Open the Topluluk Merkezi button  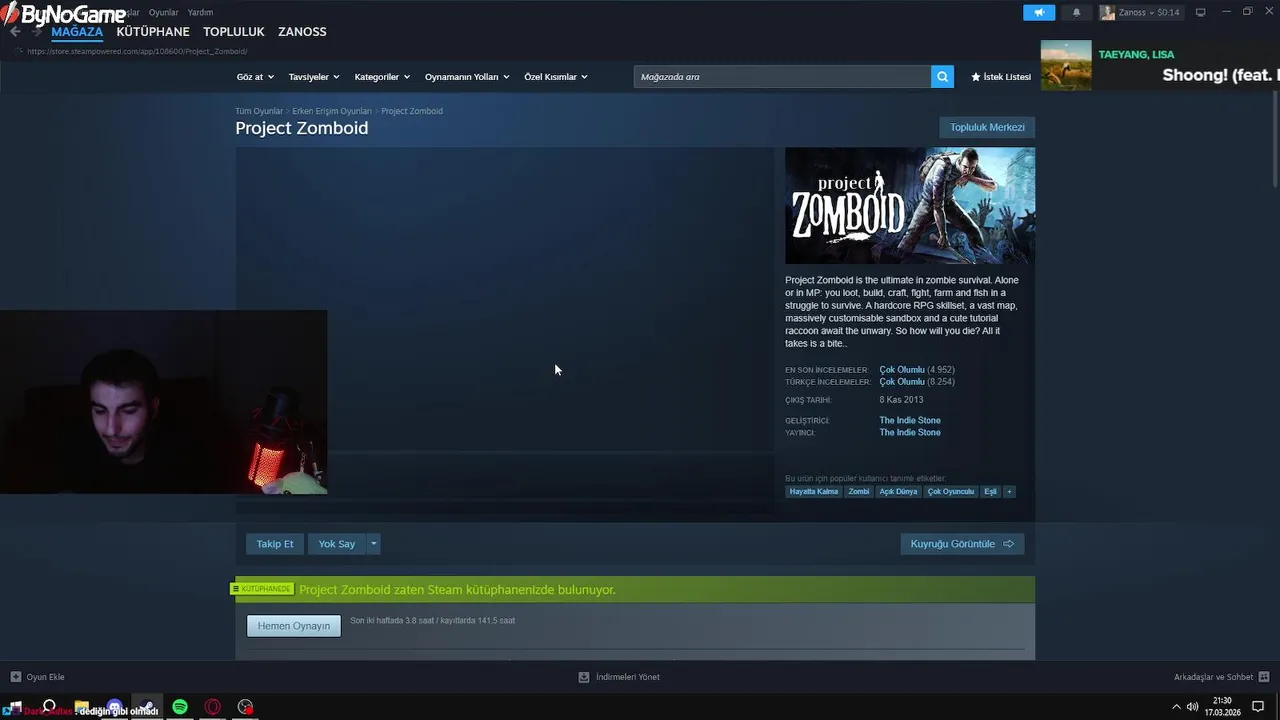point(987,128)
